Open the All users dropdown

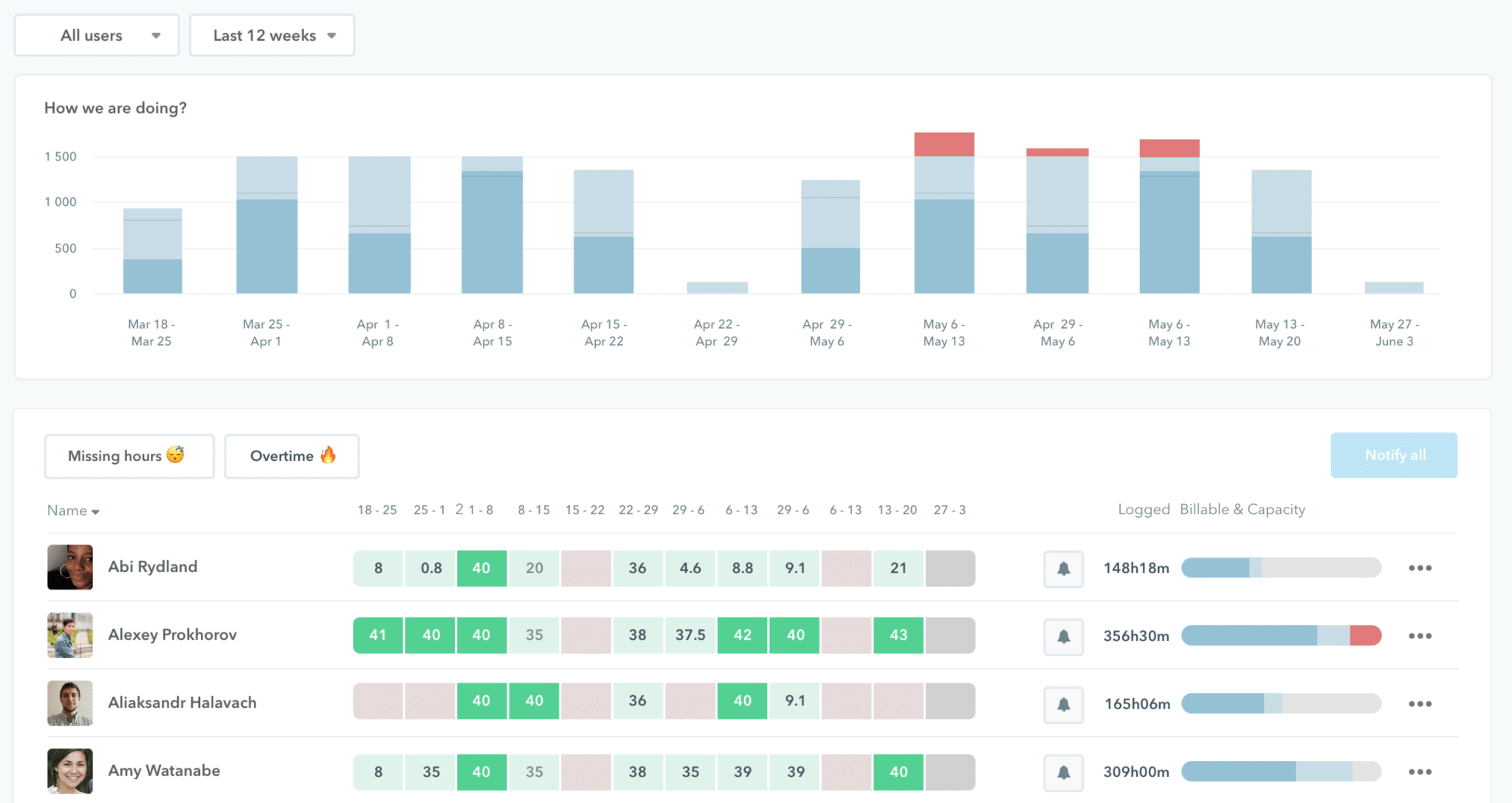pos(96,35)
